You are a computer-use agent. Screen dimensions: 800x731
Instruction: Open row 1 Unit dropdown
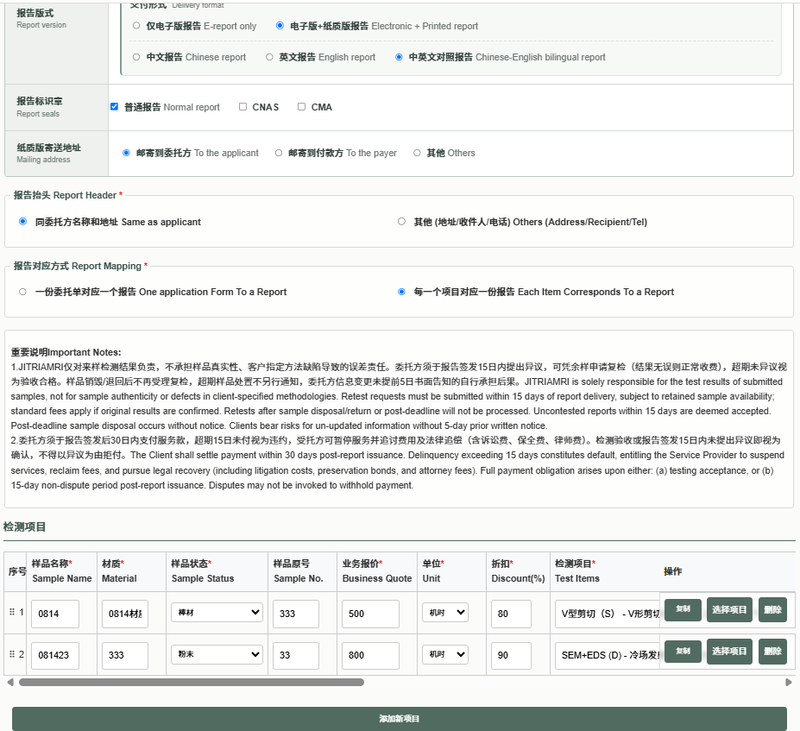click(445, 613)
